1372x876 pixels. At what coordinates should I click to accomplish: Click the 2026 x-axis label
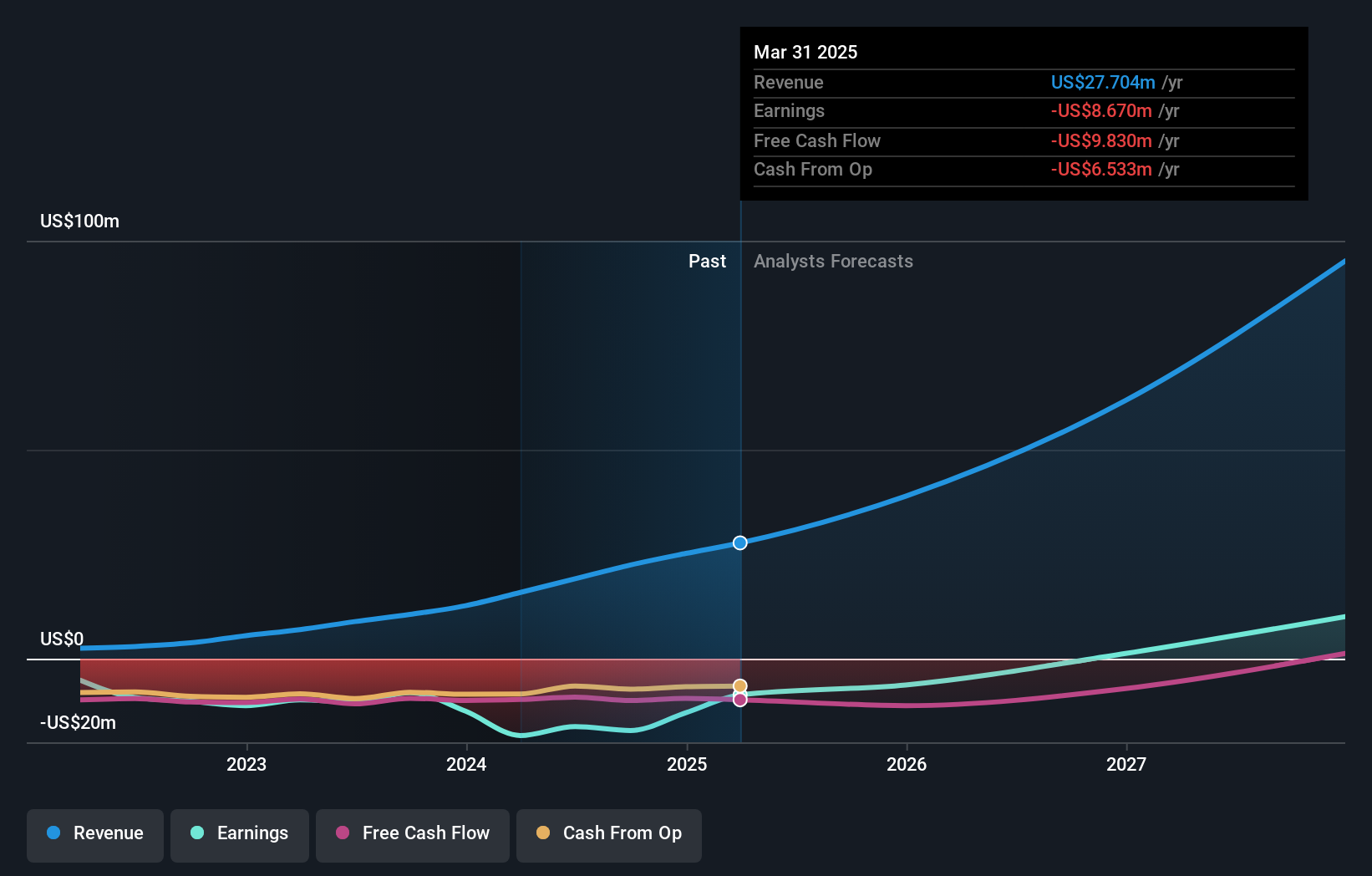pyautogui.click(x=907, y=764)
